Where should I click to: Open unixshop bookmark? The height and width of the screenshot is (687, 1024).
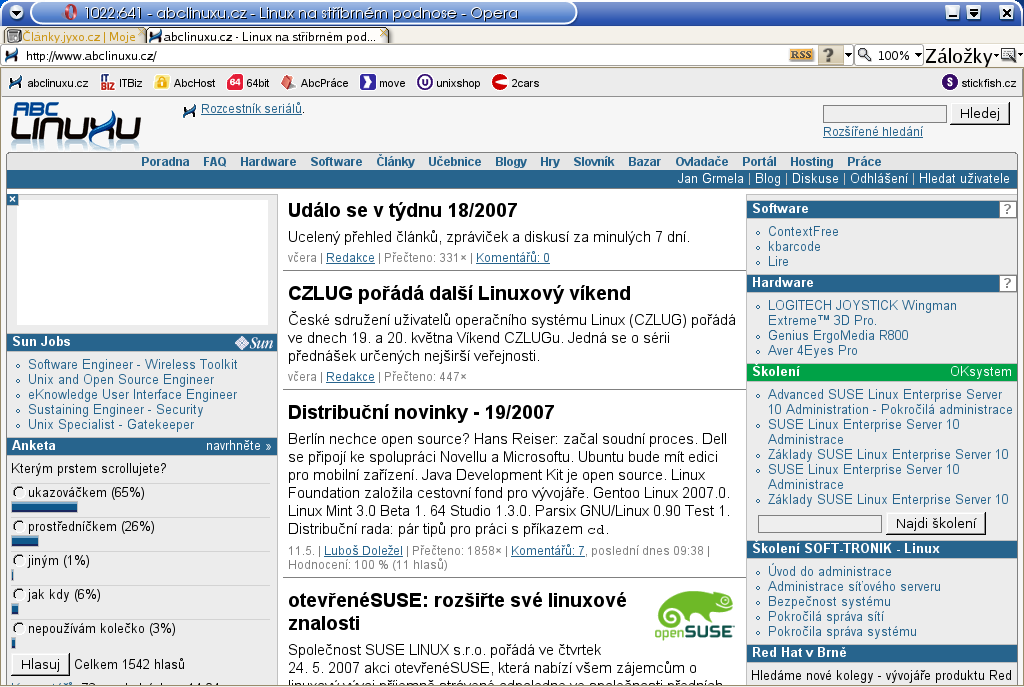point(449,83)
